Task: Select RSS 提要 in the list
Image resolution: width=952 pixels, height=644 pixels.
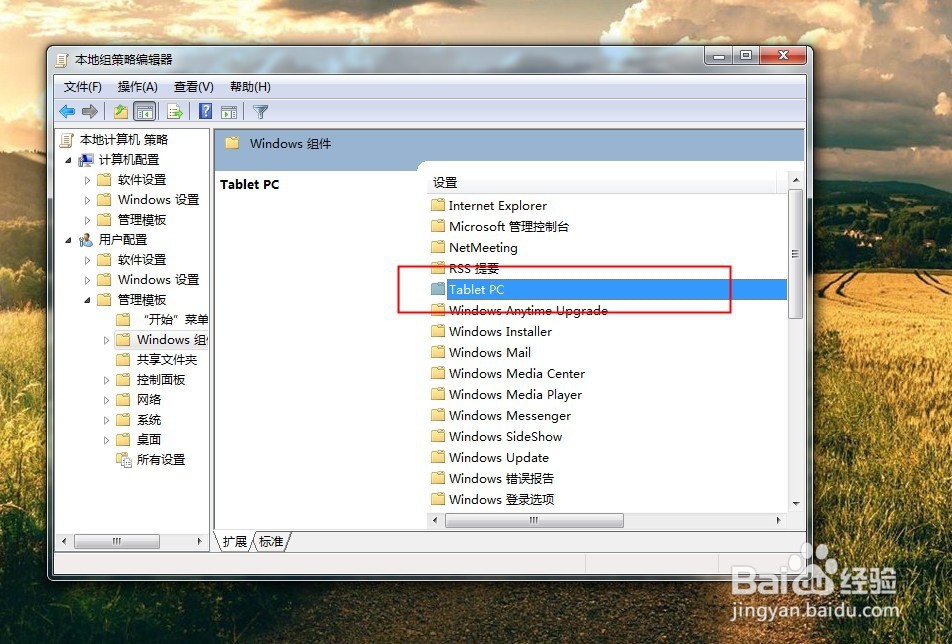Action: pyautogui.click(x=474, y=268)
